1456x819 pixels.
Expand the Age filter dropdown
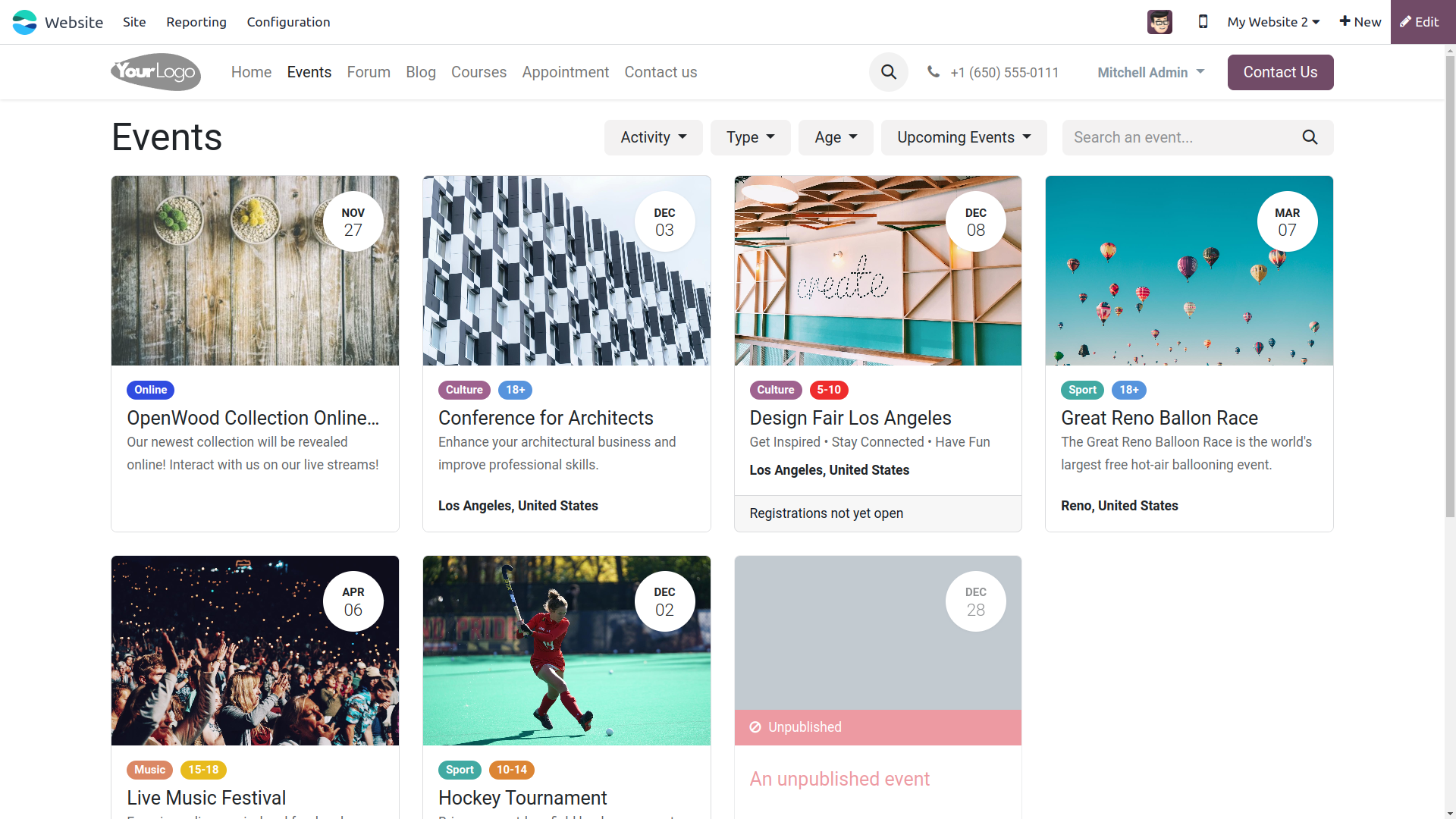pyautogui.click(x=835, y=137)
